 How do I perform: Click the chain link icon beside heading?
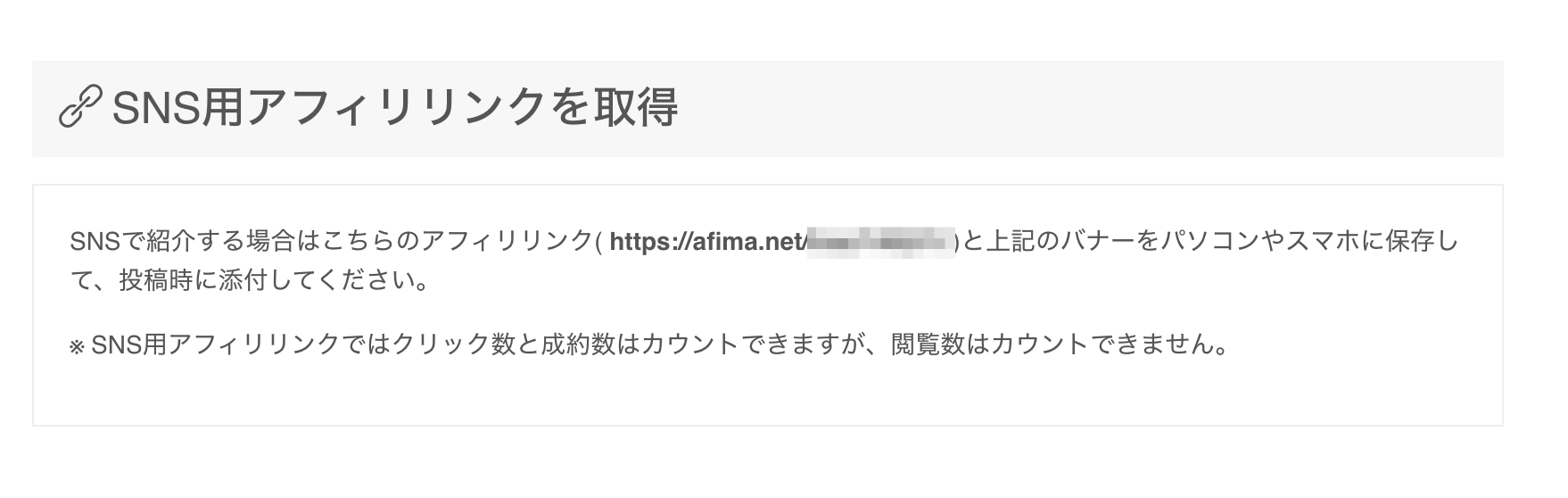[80, 109]
